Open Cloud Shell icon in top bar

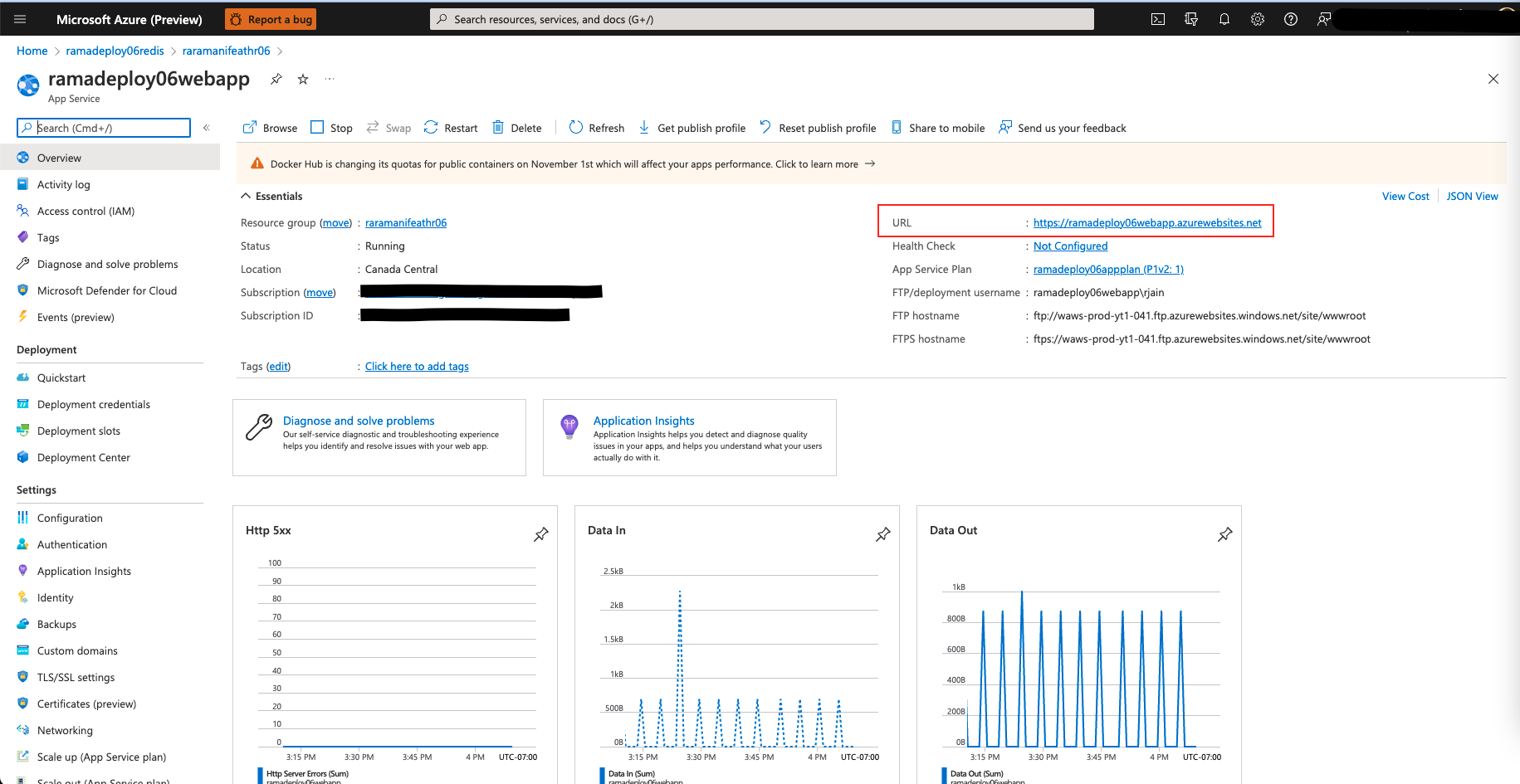[x=1158, y=19]
